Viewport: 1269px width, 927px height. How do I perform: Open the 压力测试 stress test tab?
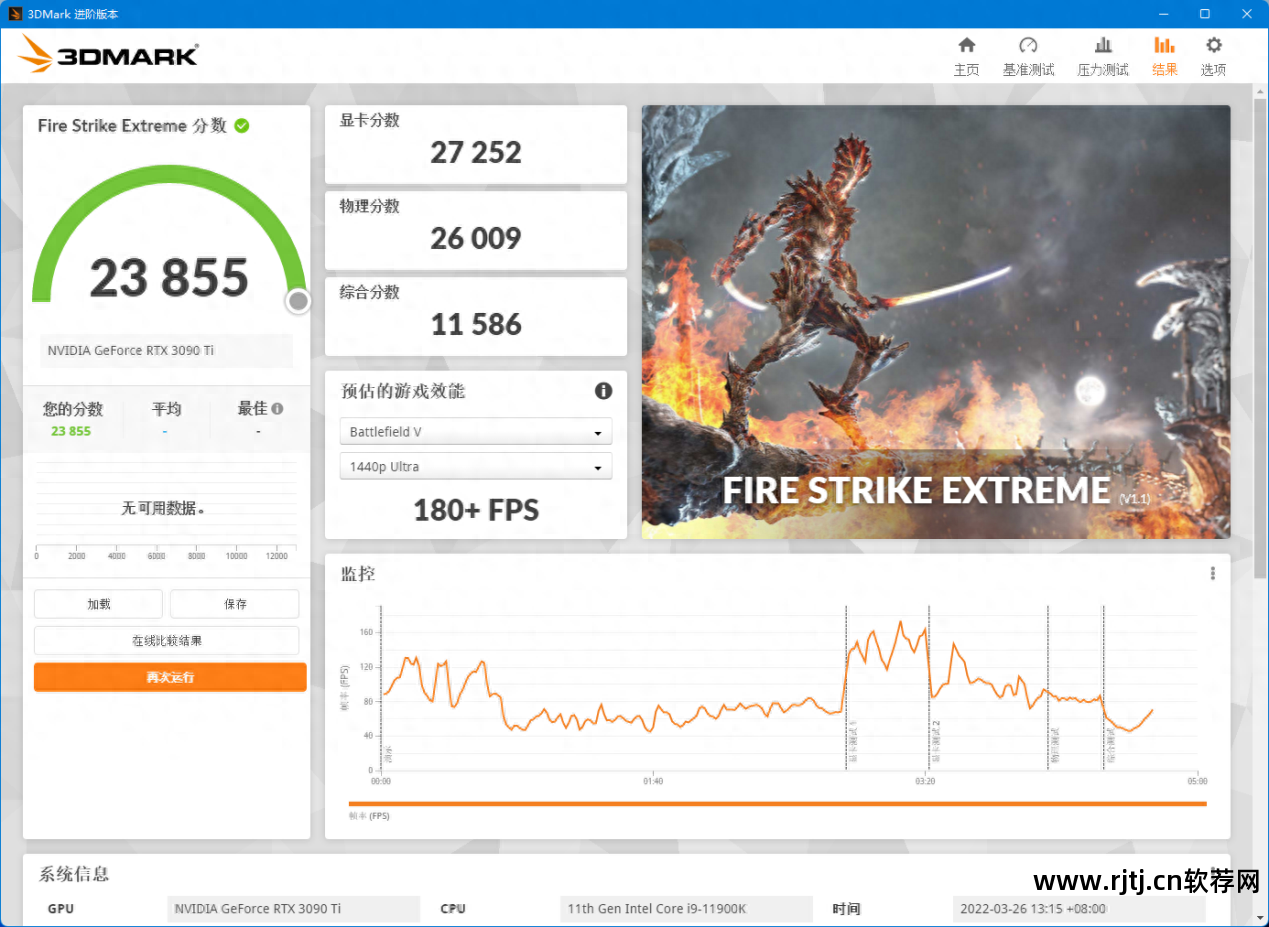click(x=1102, y=57)
